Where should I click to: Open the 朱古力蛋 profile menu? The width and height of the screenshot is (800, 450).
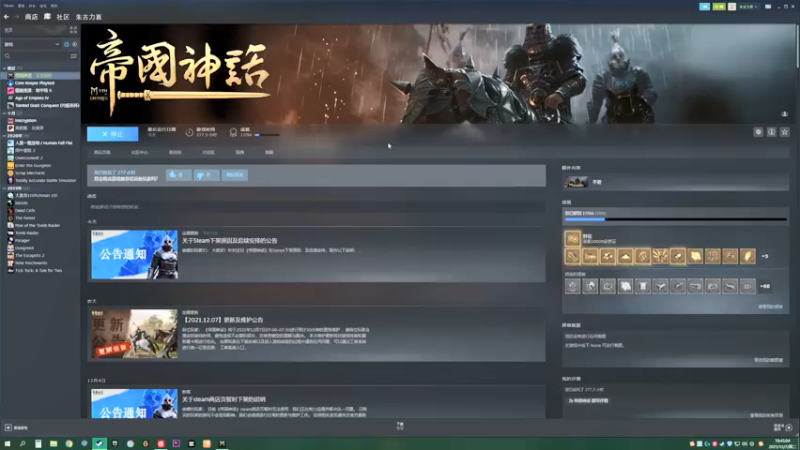click(x=89, y=17)
